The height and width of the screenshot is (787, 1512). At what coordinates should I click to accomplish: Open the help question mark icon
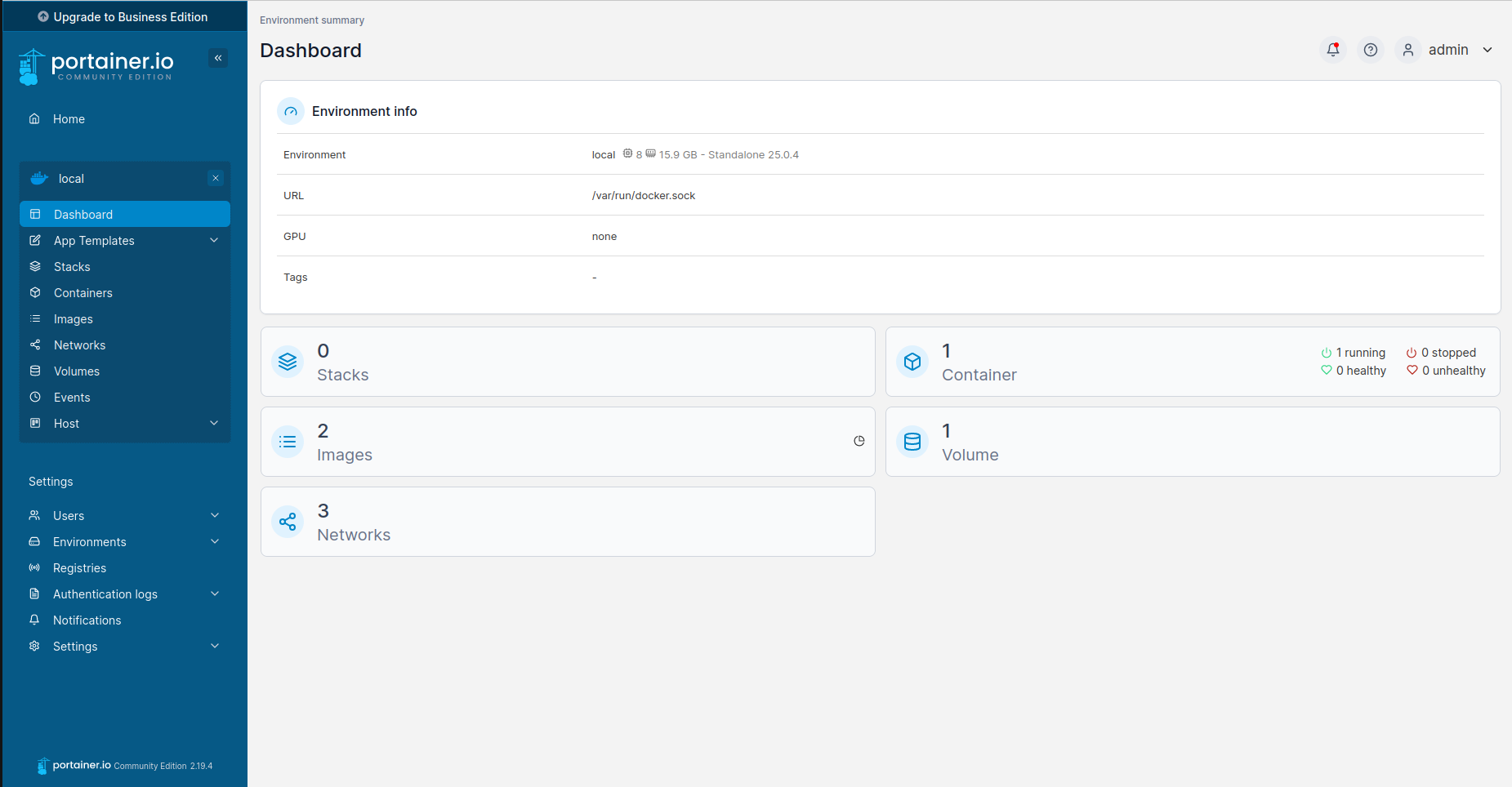tap(1370, 50)
